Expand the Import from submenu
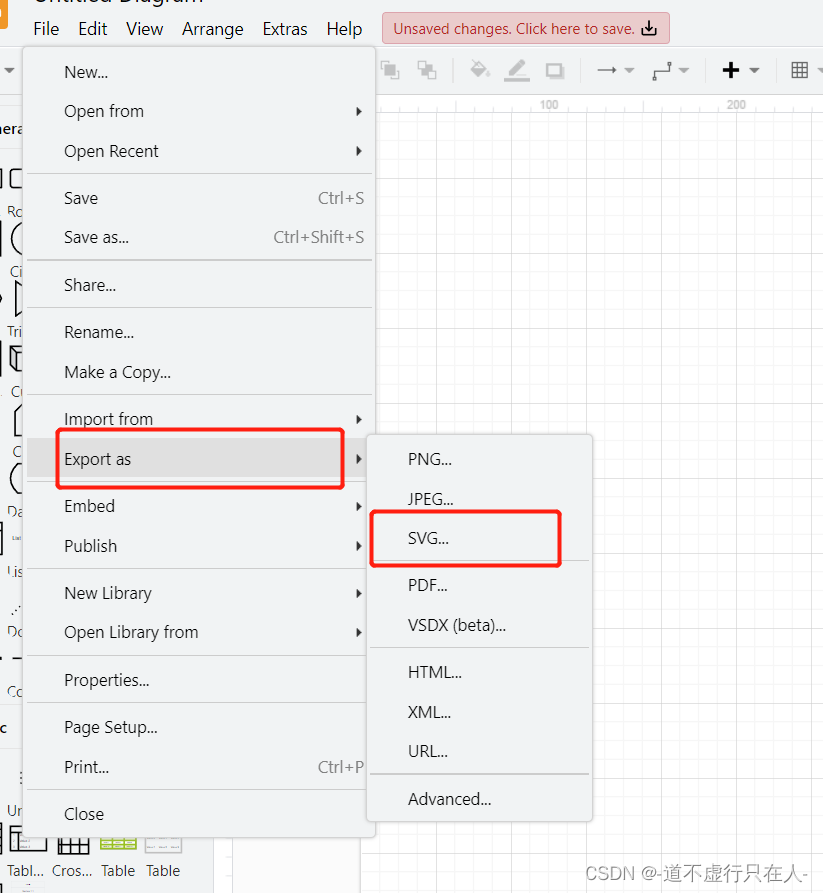The width and height of the screenshot is (823, 893). point(199,419)
